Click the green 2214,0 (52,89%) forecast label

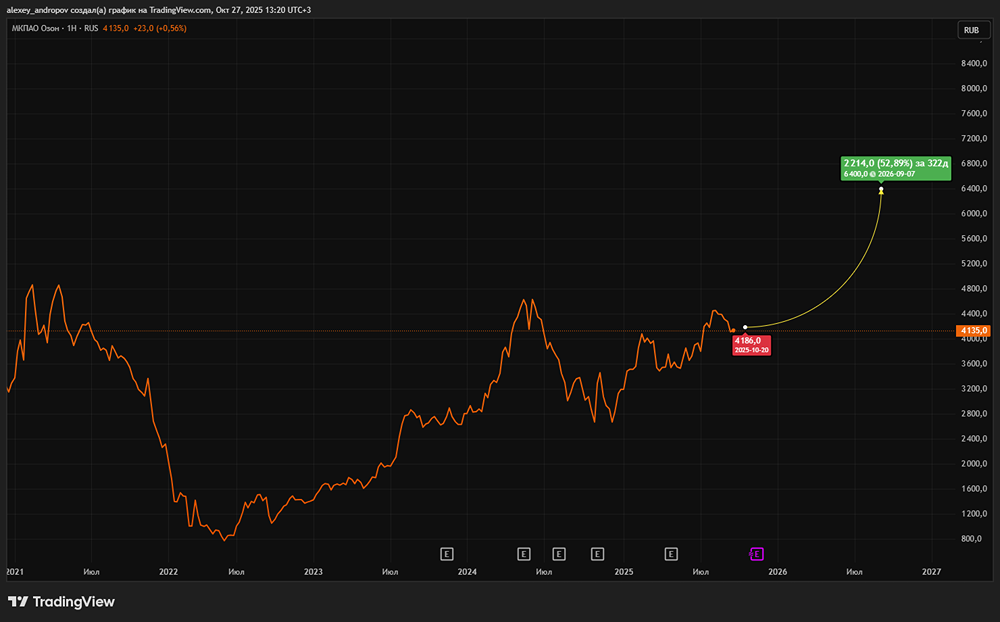pyautogui.click(x=895, y=168)
